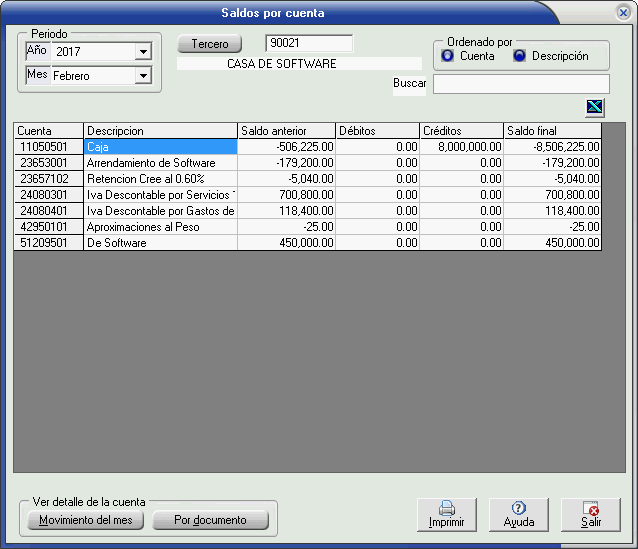This screenshot has width=638, height=549.
Task: Select the Arrendamiento de Software row
Action: click(x=160, y=163)
